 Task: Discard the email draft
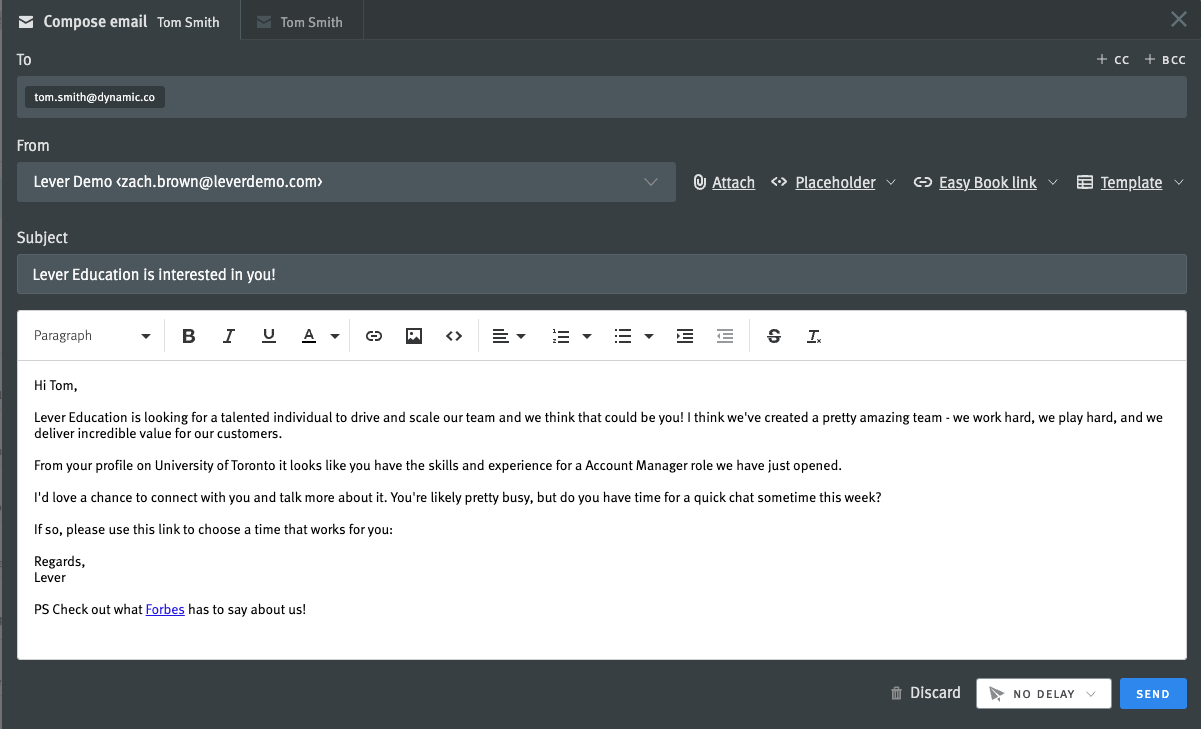925,693
